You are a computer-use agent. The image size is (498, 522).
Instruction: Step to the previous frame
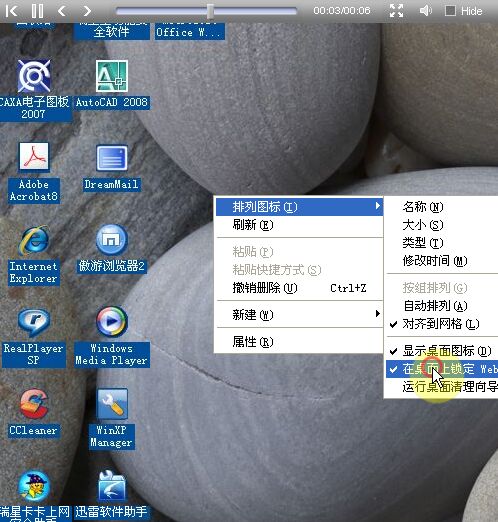point(62,11)
